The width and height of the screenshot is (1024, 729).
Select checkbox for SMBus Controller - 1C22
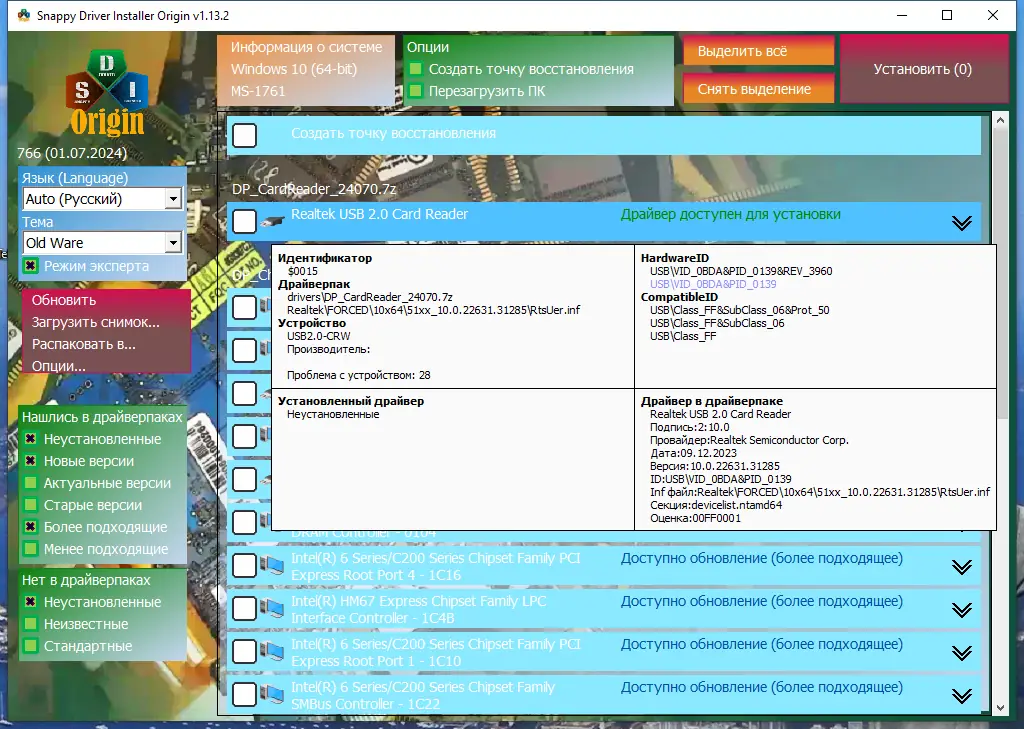(x=244, y=694)
